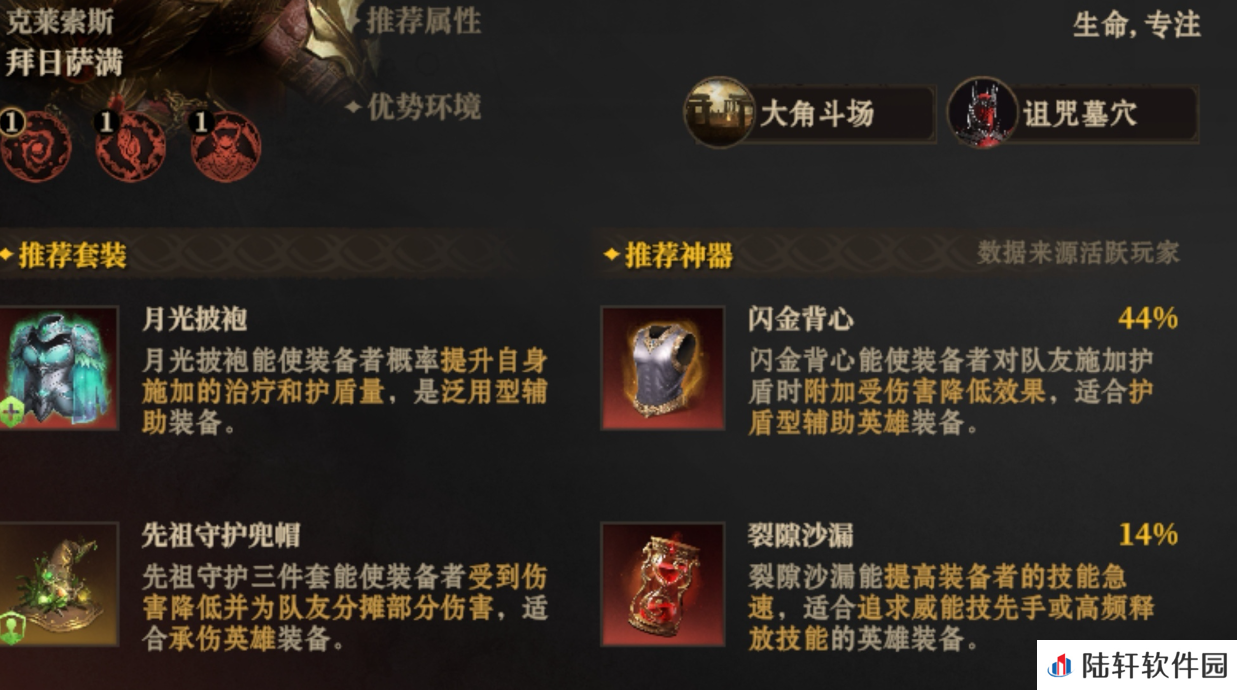Select the 月光披袍 armor icon
Screen dimensions: 1237x690
pyautogui.click(x=59, y=367)
